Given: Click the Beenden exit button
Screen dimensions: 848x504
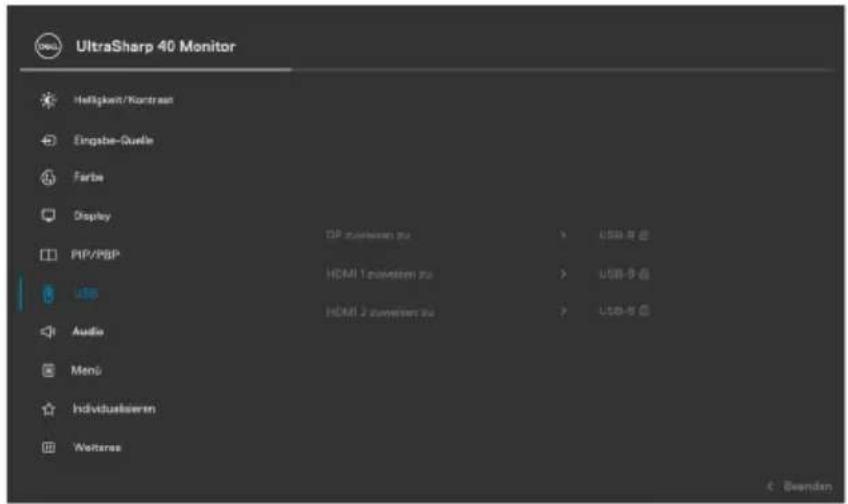Looking at the screenshot, I should (x=799, y=486).
